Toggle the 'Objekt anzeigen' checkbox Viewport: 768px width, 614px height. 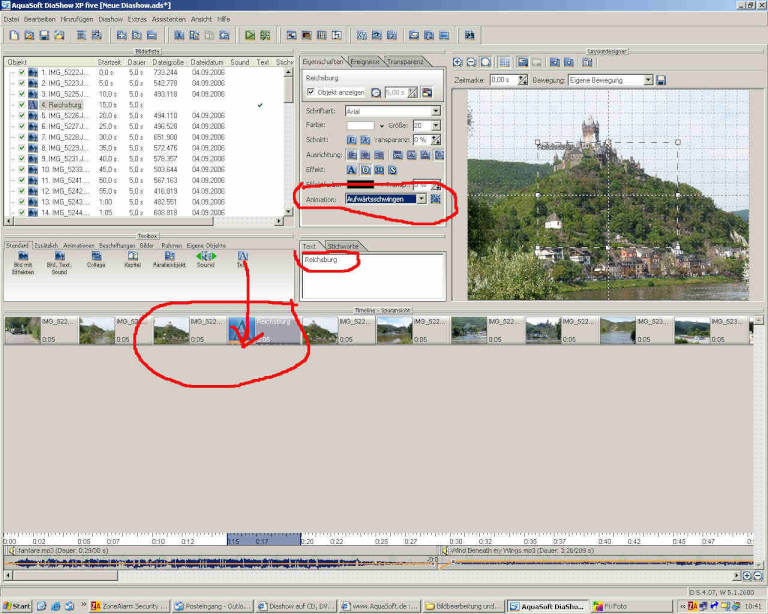pyautogui.click(x=311, y=92)
